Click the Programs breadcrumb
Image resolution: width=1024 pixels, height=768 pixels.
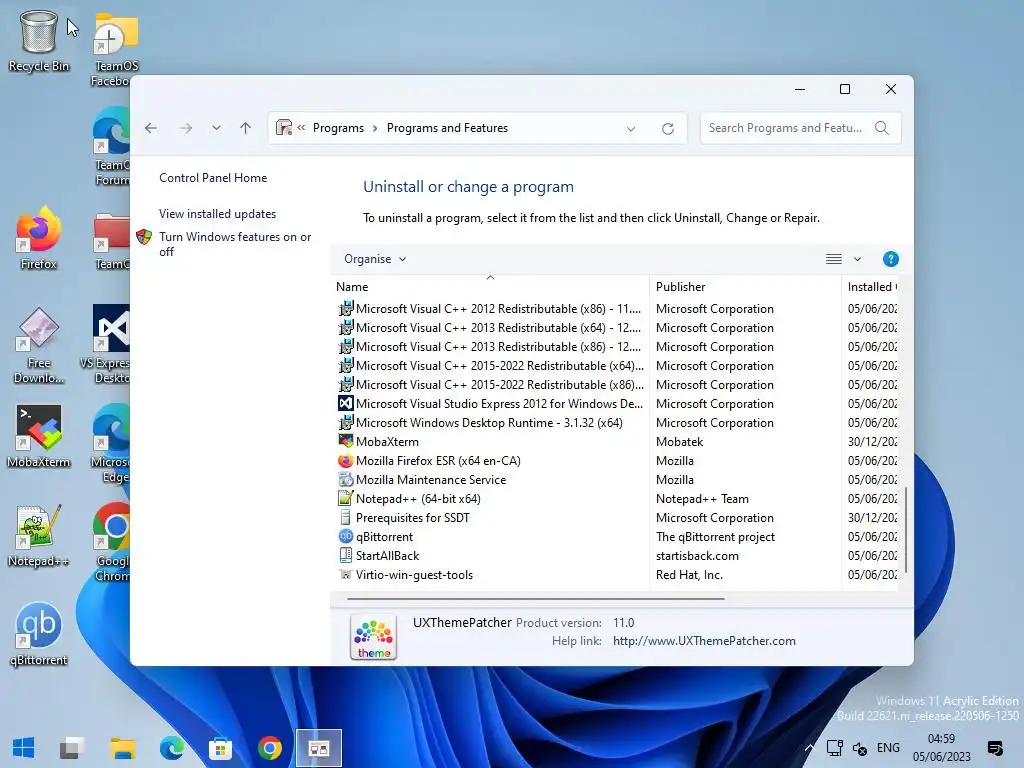click(x=338, y=128)
